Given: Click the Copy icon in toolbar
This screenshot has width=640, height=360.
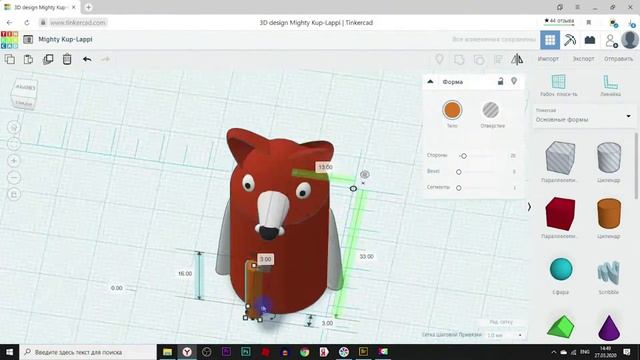Looking at the screenshot, I should (x=10, y=59).
